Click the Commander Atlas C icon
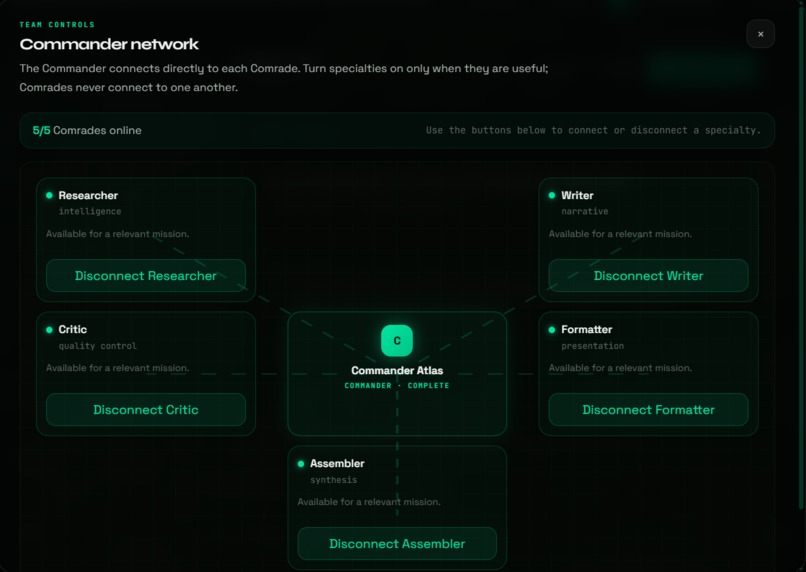Image resolution: width=806 pixels, height=572 pixels. (397, 341)
